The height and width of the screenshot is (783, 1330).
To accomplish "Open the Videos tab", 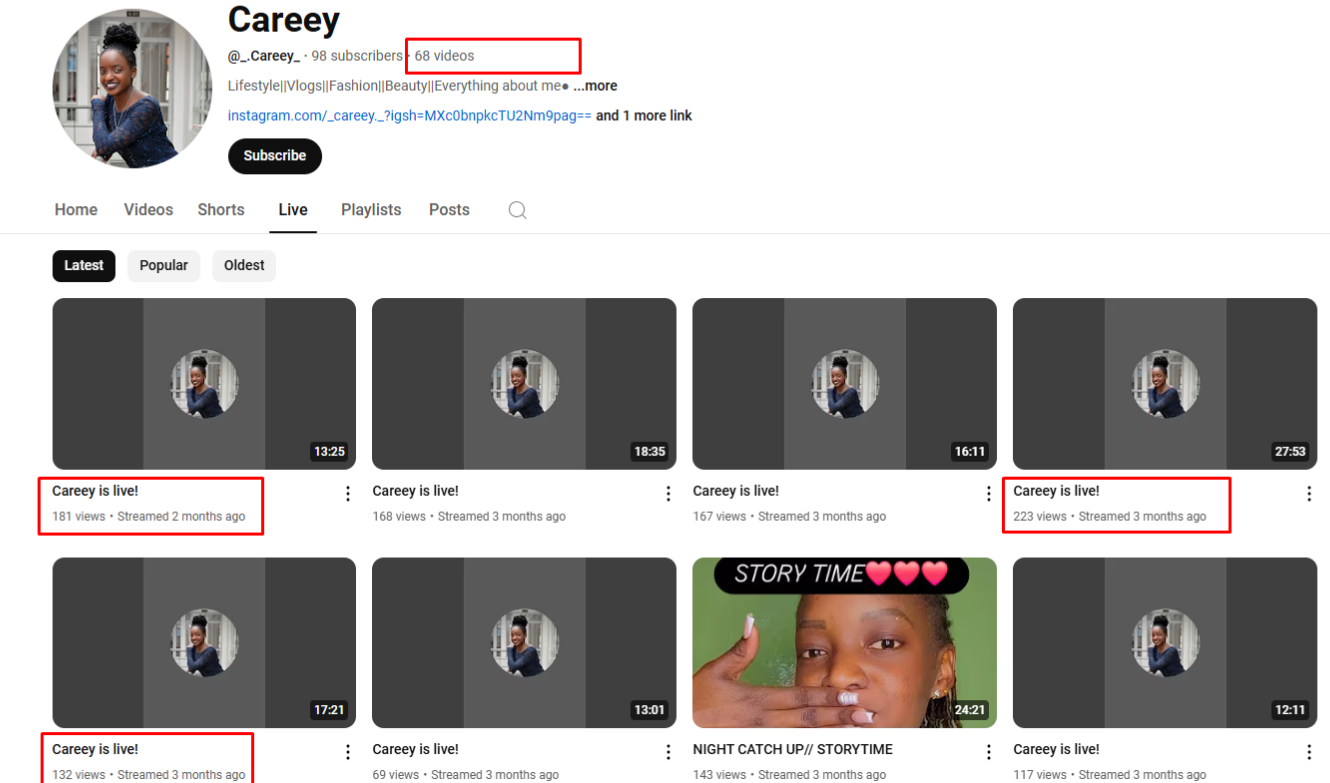I will 148,210.
